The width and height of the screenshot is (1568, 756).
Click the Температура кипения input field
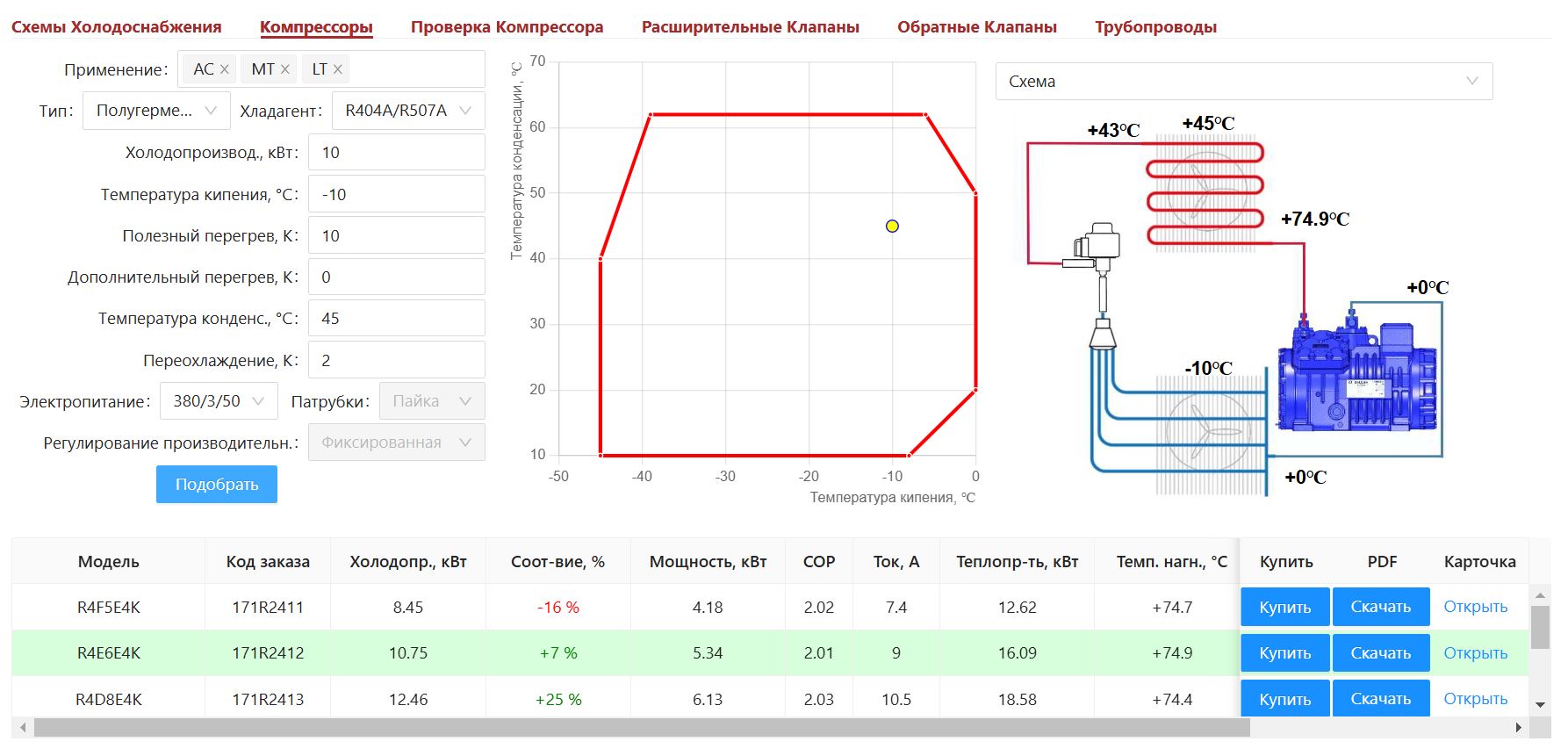[397, 194]
